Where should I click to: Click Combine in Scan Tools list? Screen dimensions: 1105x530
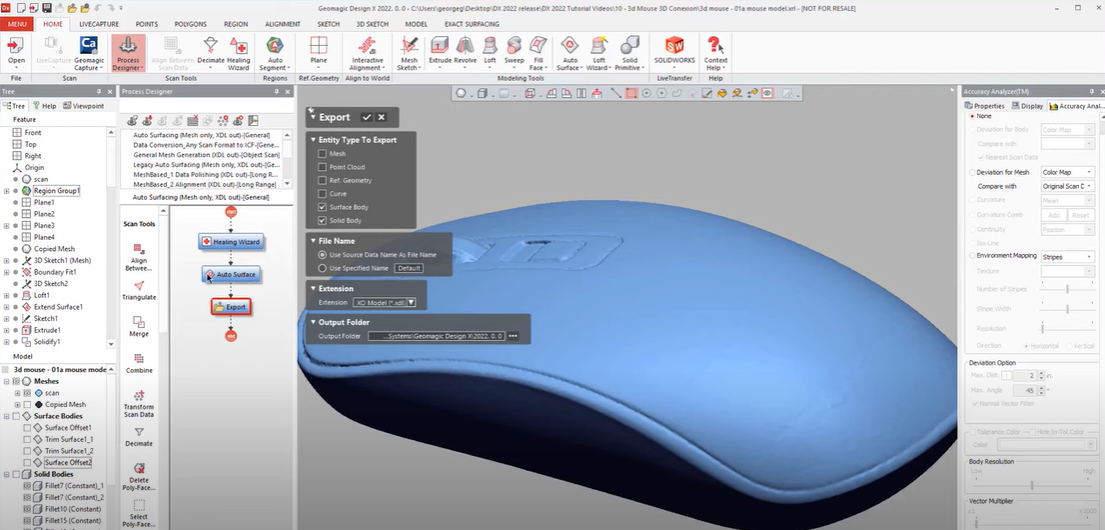pos(139,363)
